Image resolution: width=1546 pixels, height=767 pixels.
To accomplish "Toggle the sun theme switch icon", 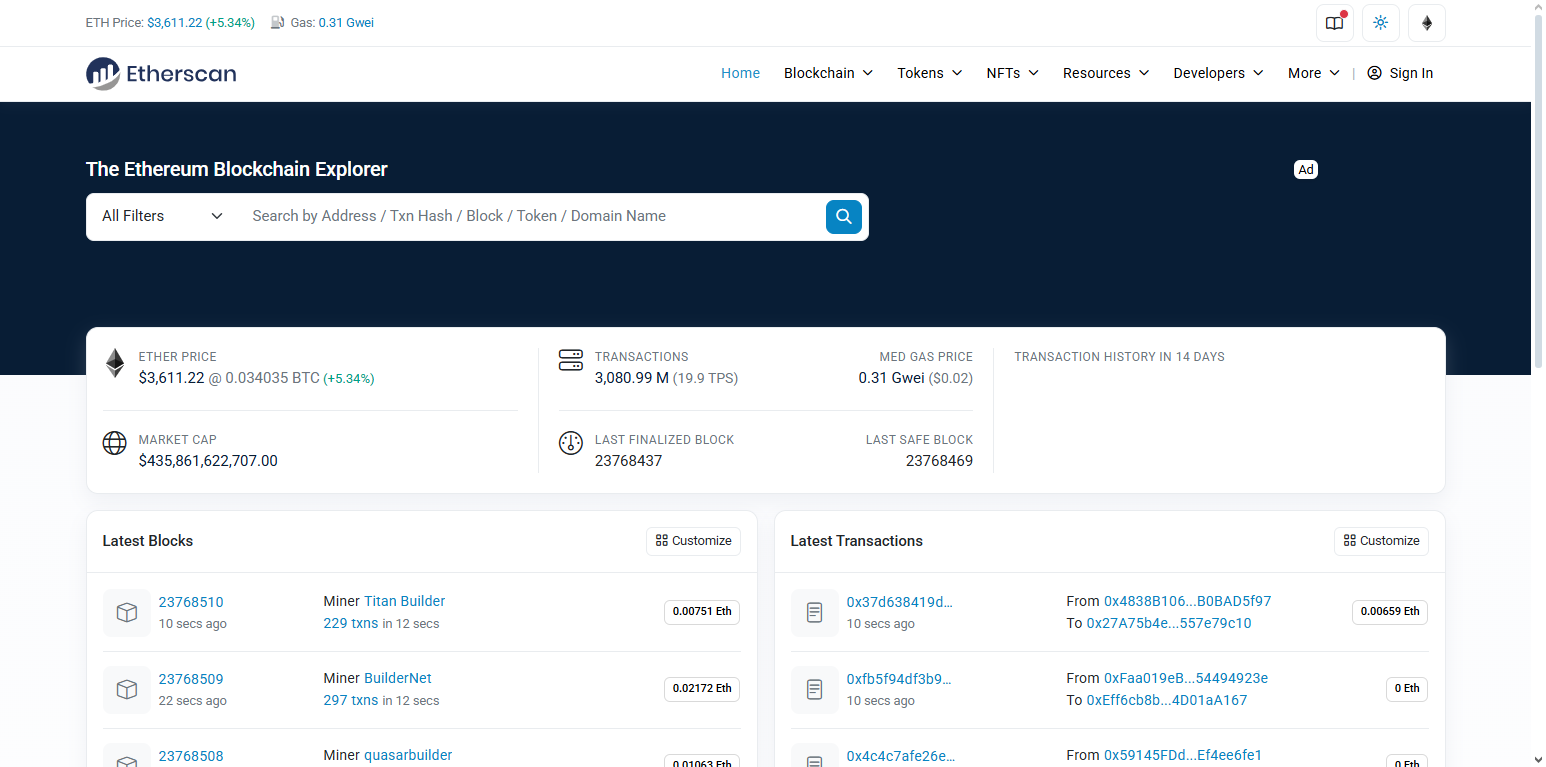I will 1380,23.
